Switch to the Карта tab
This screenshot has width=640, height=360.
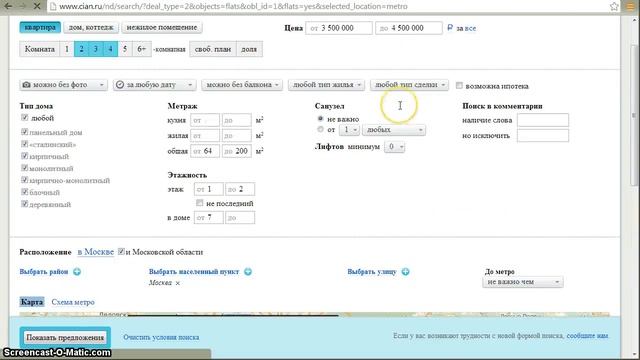pyautogui.click(x=32, y=302)
